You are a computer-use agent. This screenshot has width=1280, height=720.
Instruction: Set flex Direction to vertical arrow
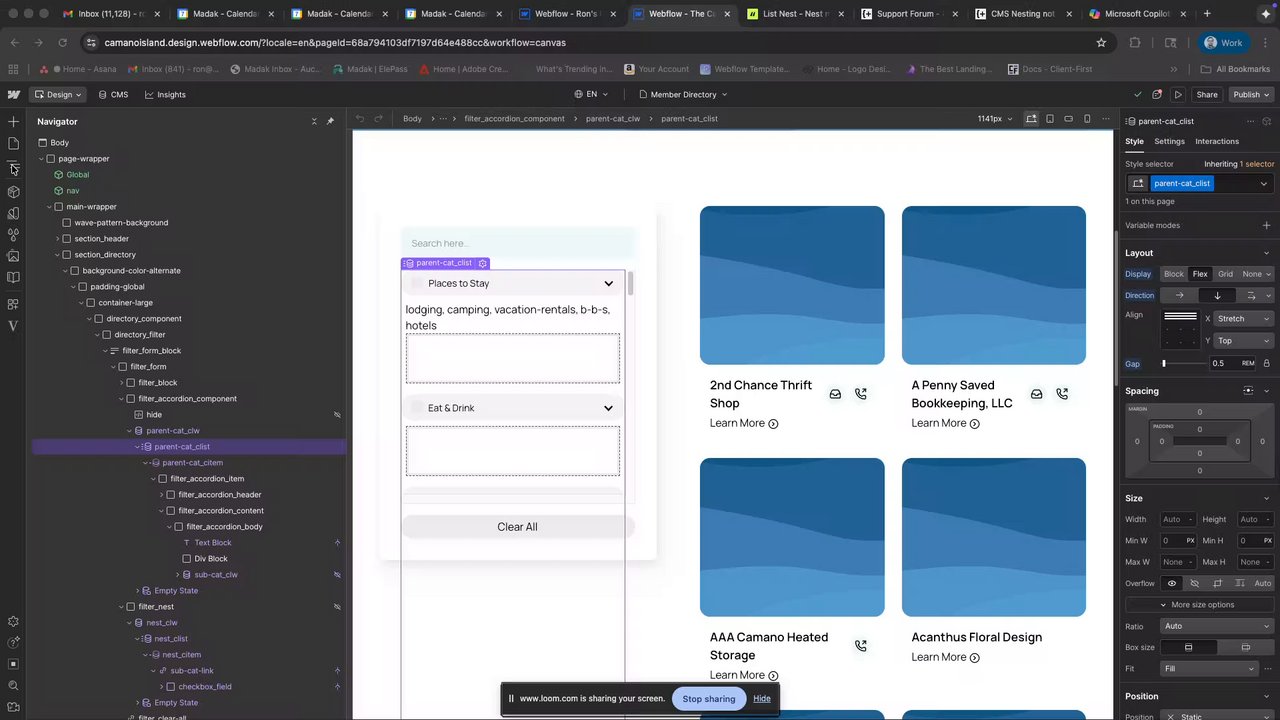(1217, 296)
